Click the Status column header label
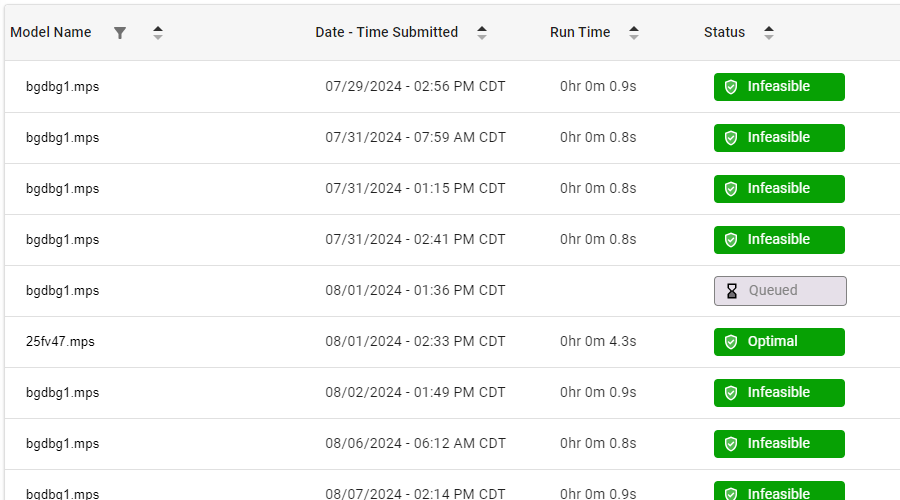The width and height of the screenshot is (900, 500). pyautogui.click(x=724, y=32)
